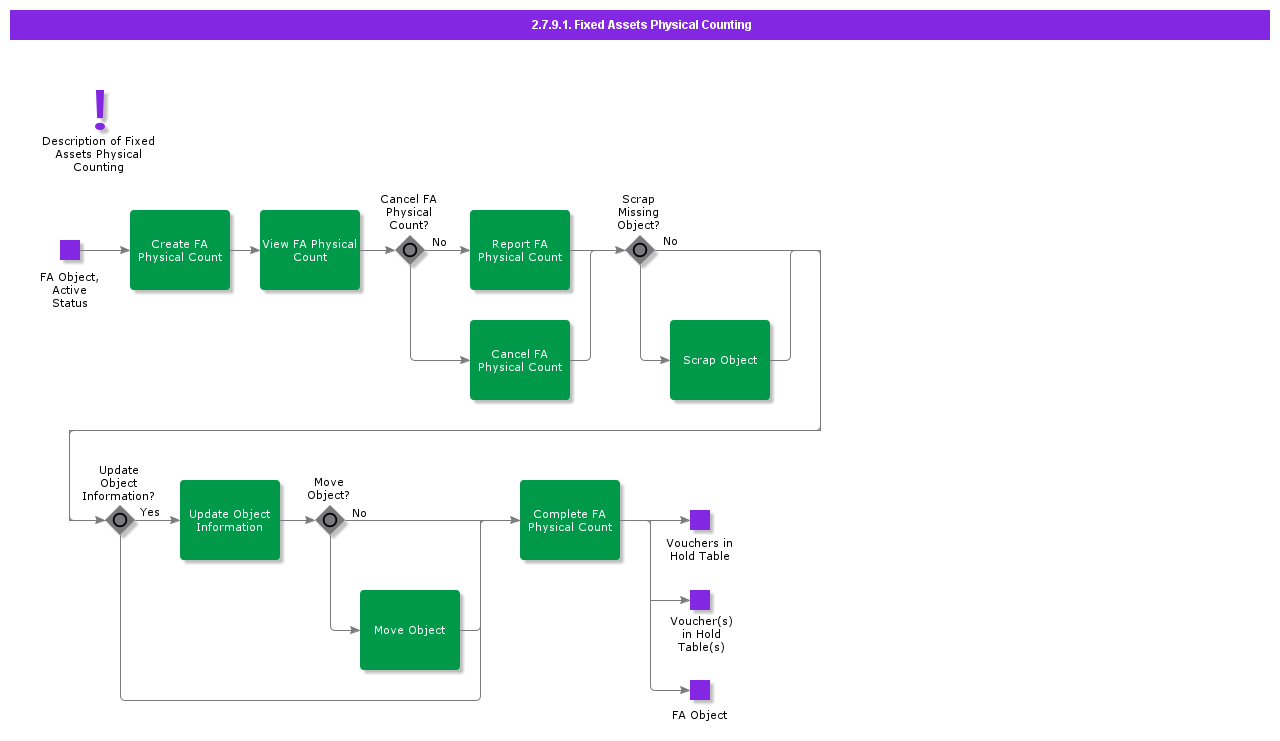The image size is (1280, 741).
Task: Click the Voucher(s) in Hold Table(s) end square
Action: tap(700, 600)
